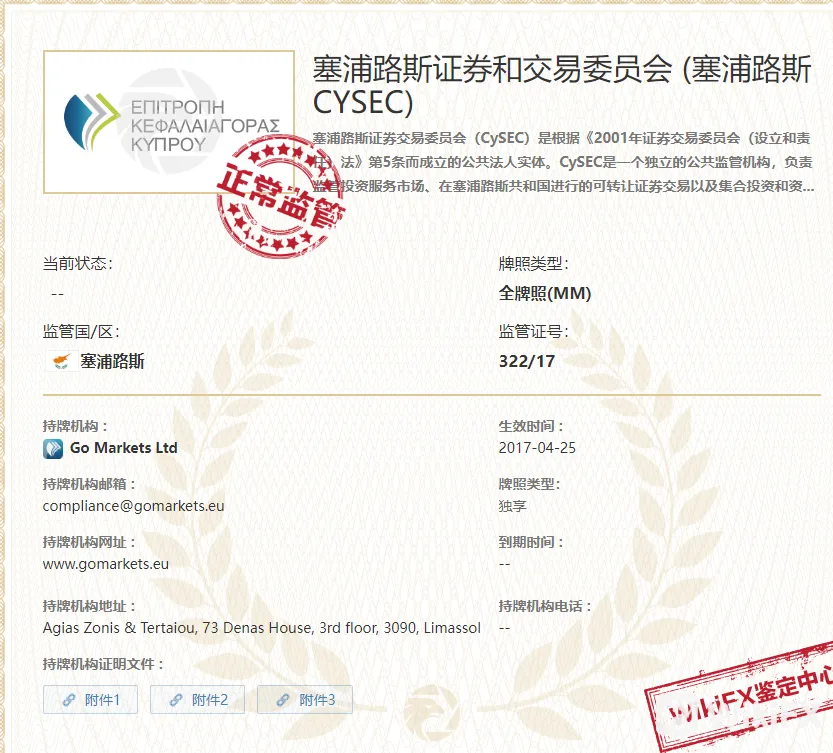
Task: Click the effective date 2017-04-25
Action: coord(537,448)
